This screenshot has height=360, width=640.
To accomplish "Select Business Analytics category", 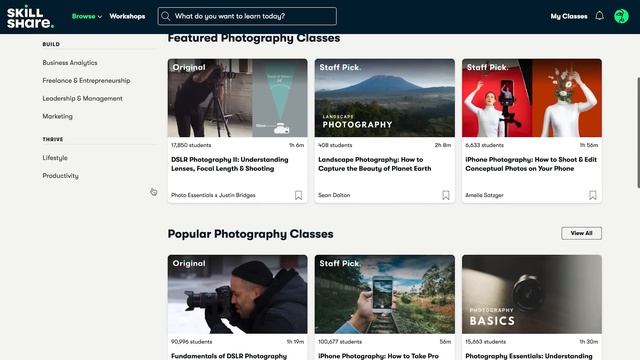I will tap(70, 62).
